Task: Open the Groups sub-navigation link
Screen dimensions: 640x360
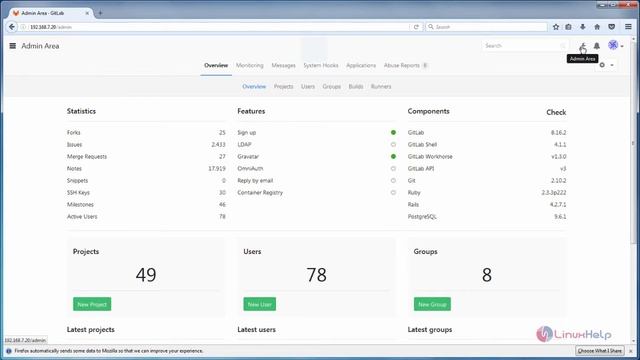Action: point(331,87)
